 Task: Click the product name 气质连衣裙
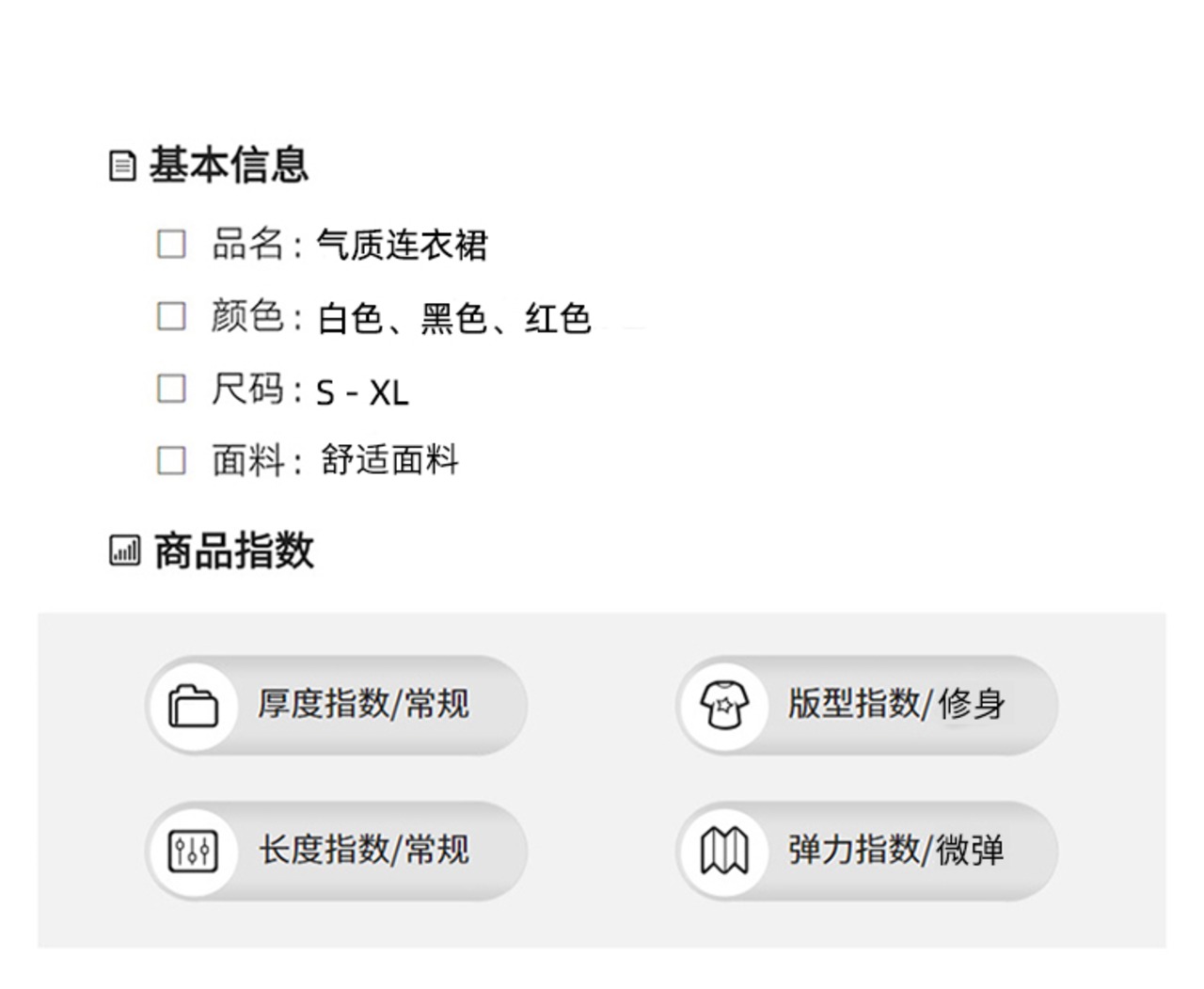(x=402, y=245)
